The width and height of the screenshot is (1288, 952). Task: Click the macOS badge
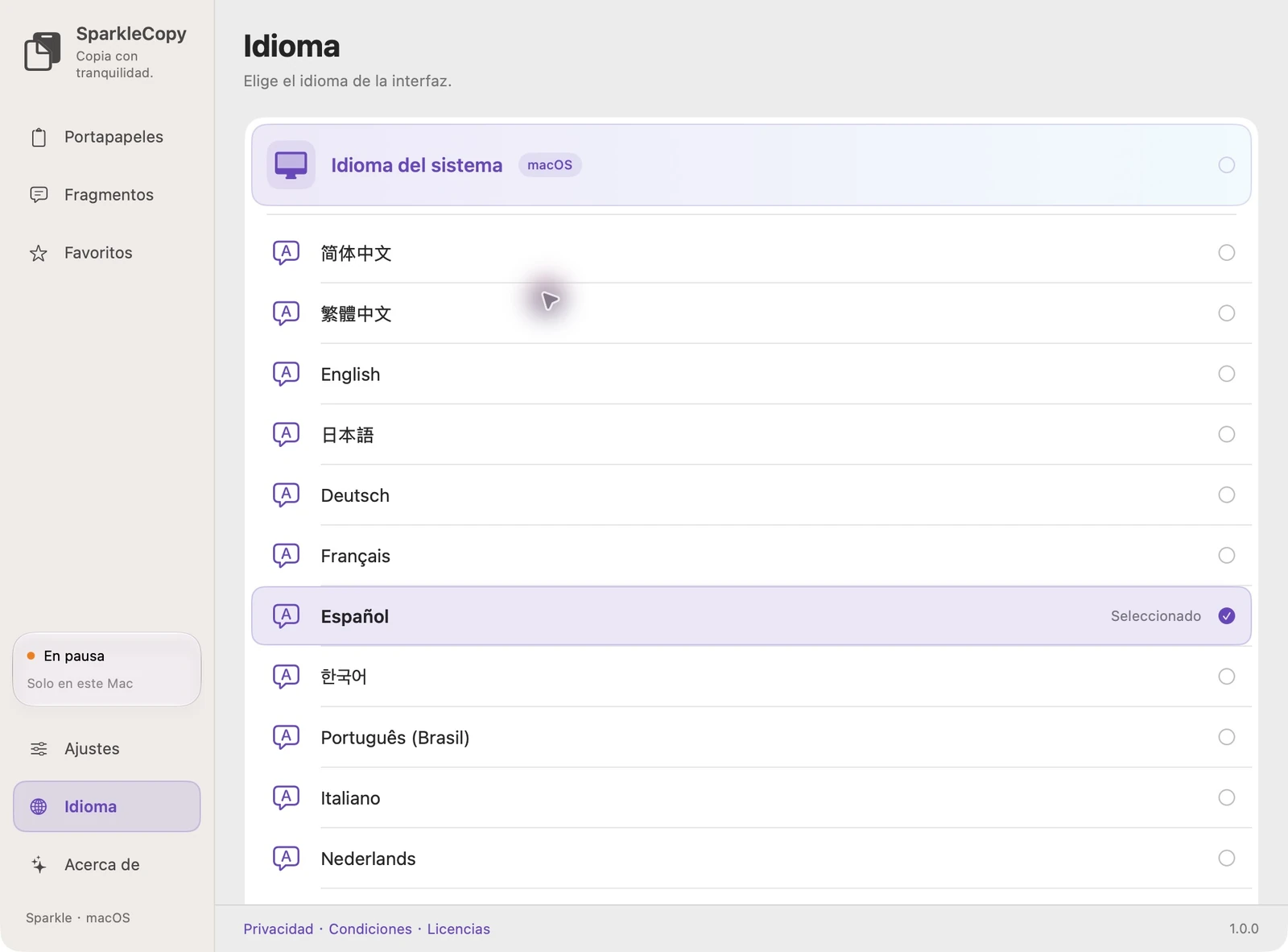click(550, 165)
